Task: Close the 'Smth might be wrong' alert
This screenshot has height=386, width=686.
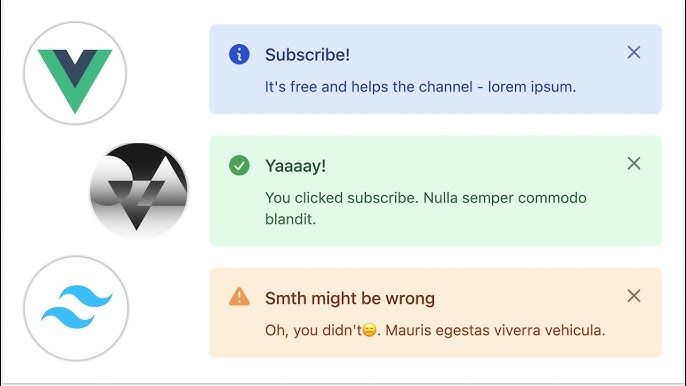Action: pyautogui.click(x=634, y=296)
